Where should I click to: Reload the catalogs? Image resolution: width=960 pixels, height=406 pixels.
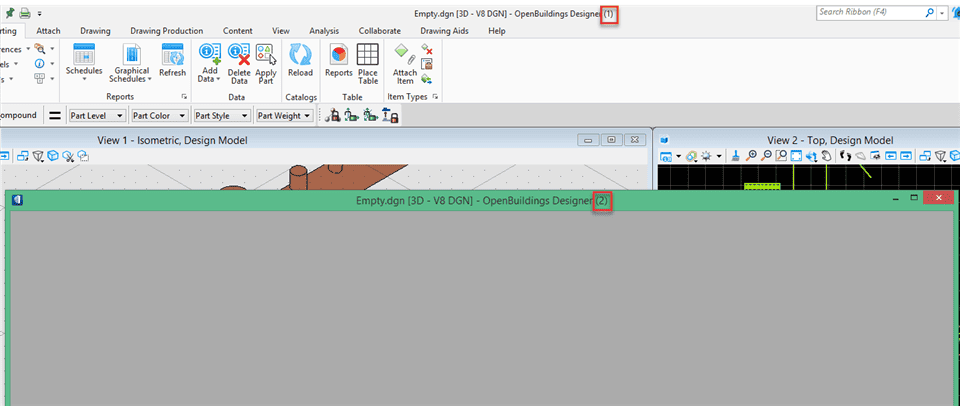coord(301,61)
